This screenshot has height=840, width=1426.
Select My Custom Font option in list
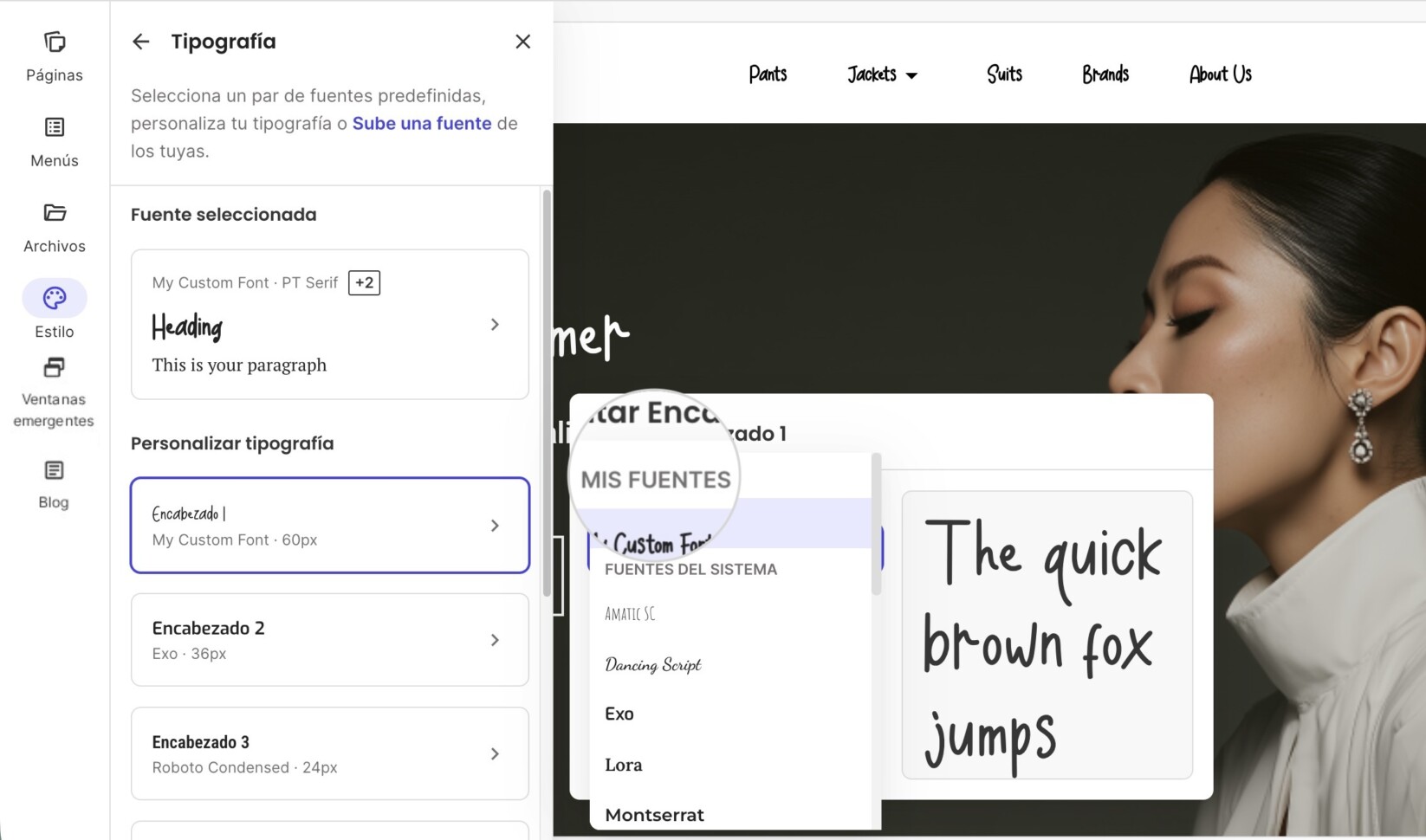tap(730, 524)
